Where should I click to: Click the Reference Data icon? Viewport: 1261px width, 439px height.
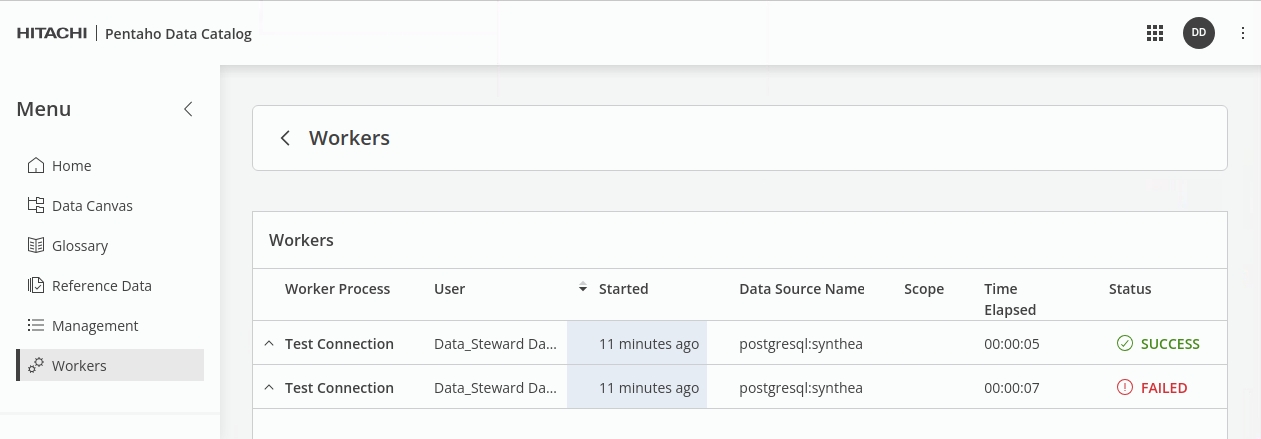(36, 286)
